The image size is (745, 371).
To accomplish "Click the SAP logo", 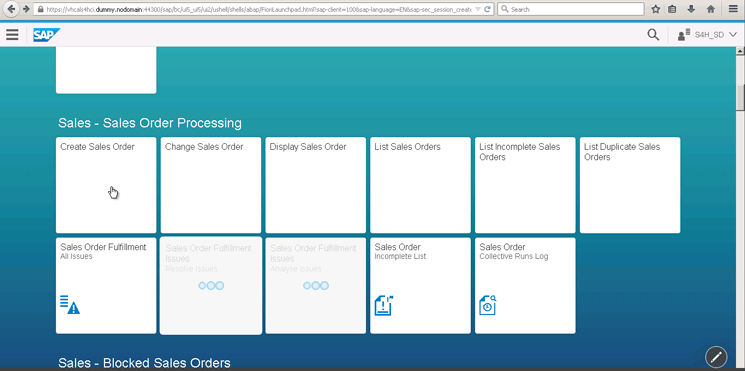I will (47, 35).
